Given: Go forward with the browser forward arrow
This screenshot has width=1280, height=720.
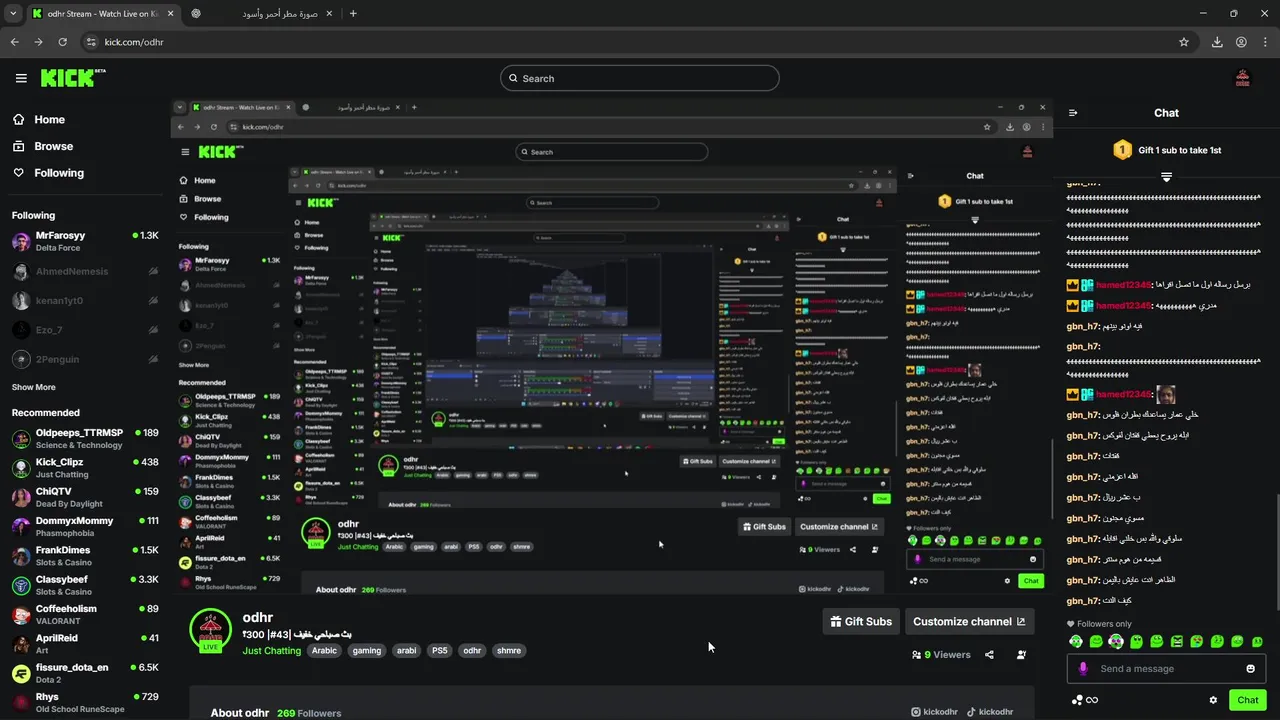Looking at the screenshot, I should tap(38, 42).
